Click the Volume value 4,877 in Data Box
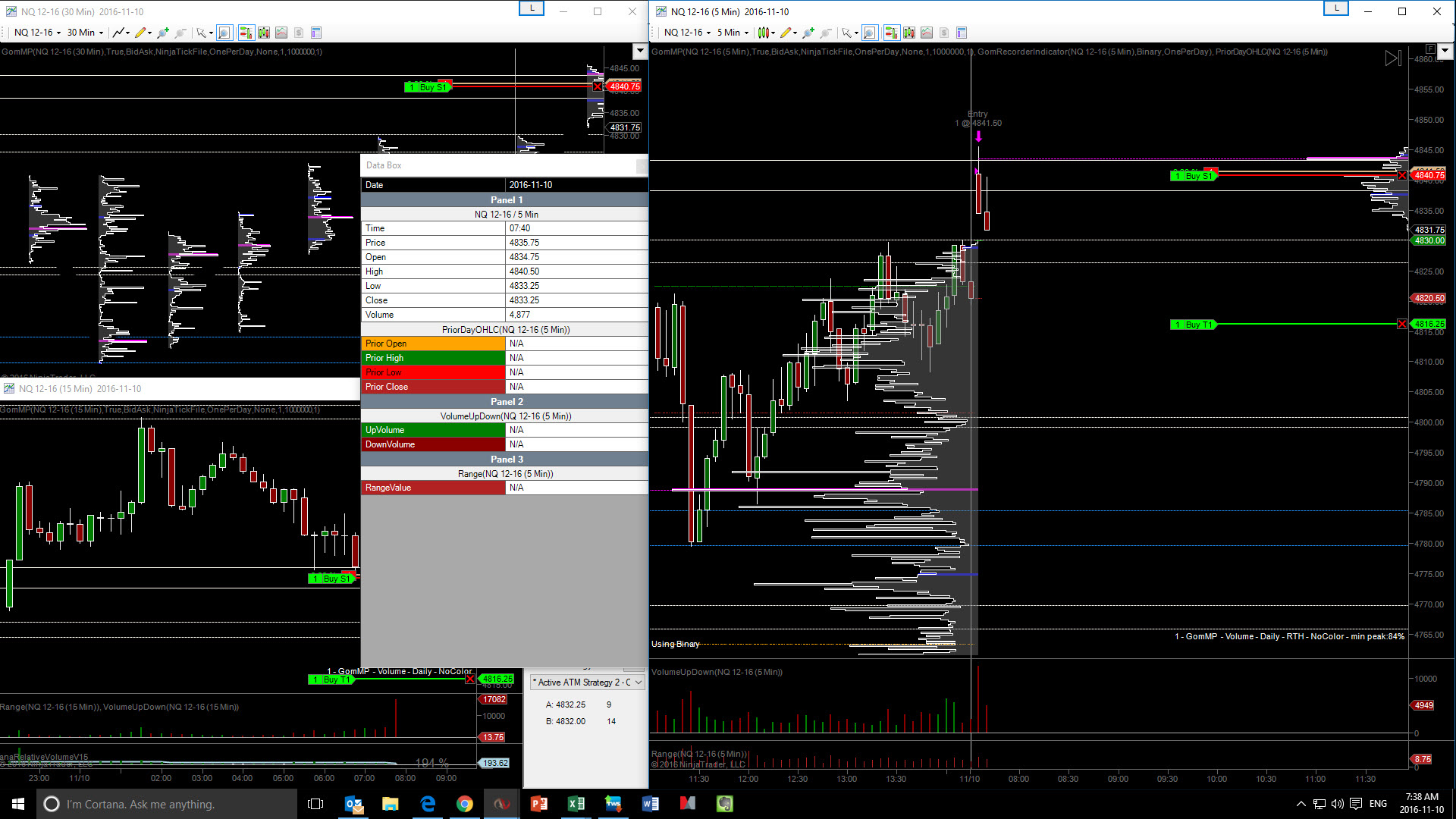This screenshot has width=1456, height=819. 520,315
